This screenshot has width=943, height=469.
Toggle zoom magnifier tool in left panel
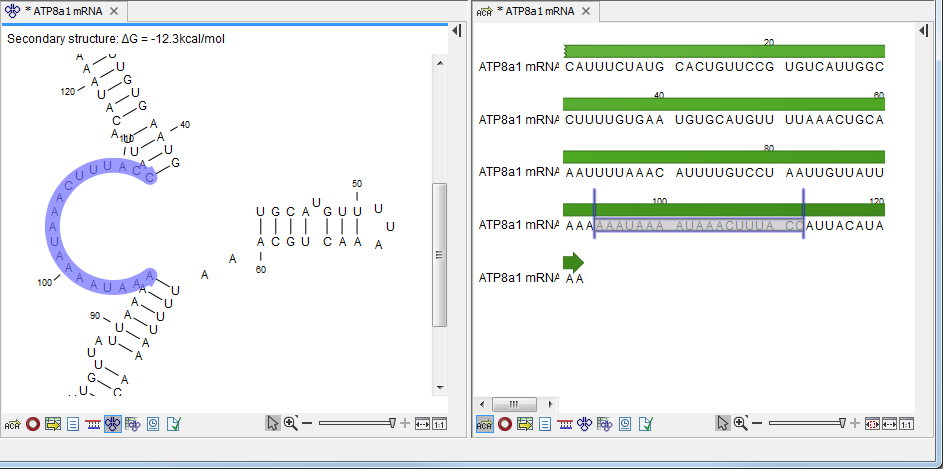pos(291,424)
